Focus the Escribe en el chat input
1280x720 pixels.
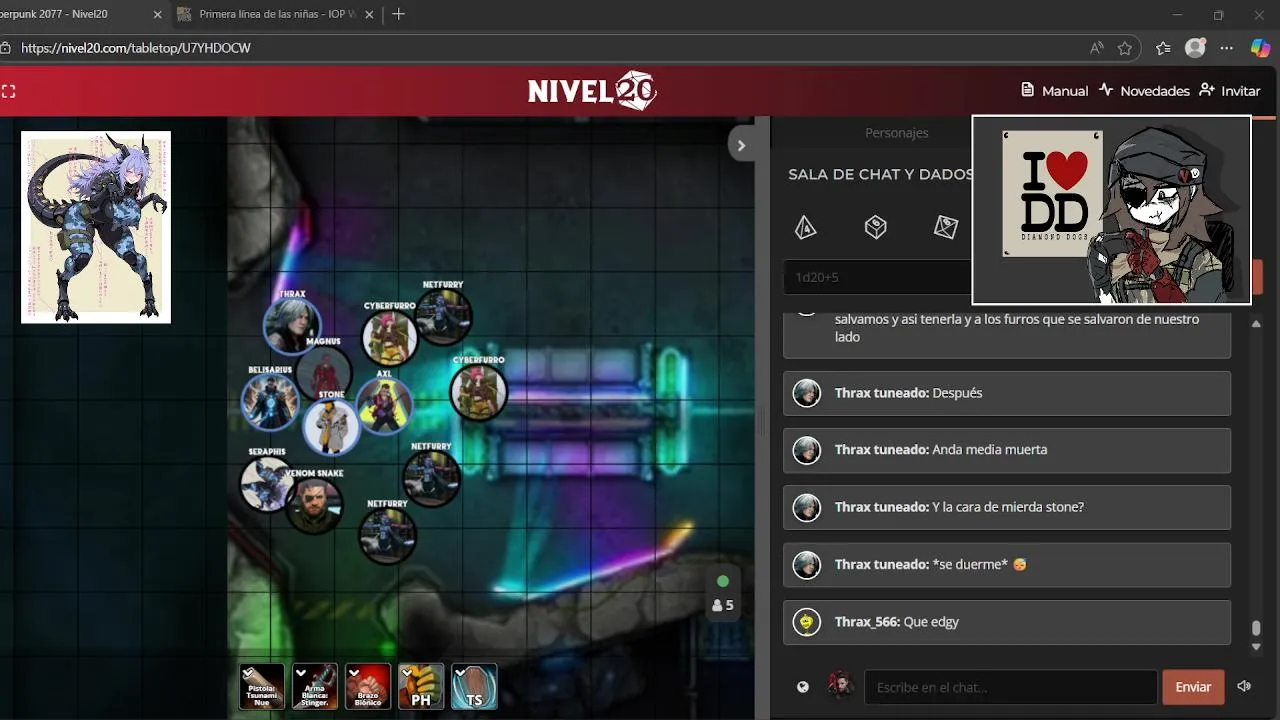coord(1011,687)
